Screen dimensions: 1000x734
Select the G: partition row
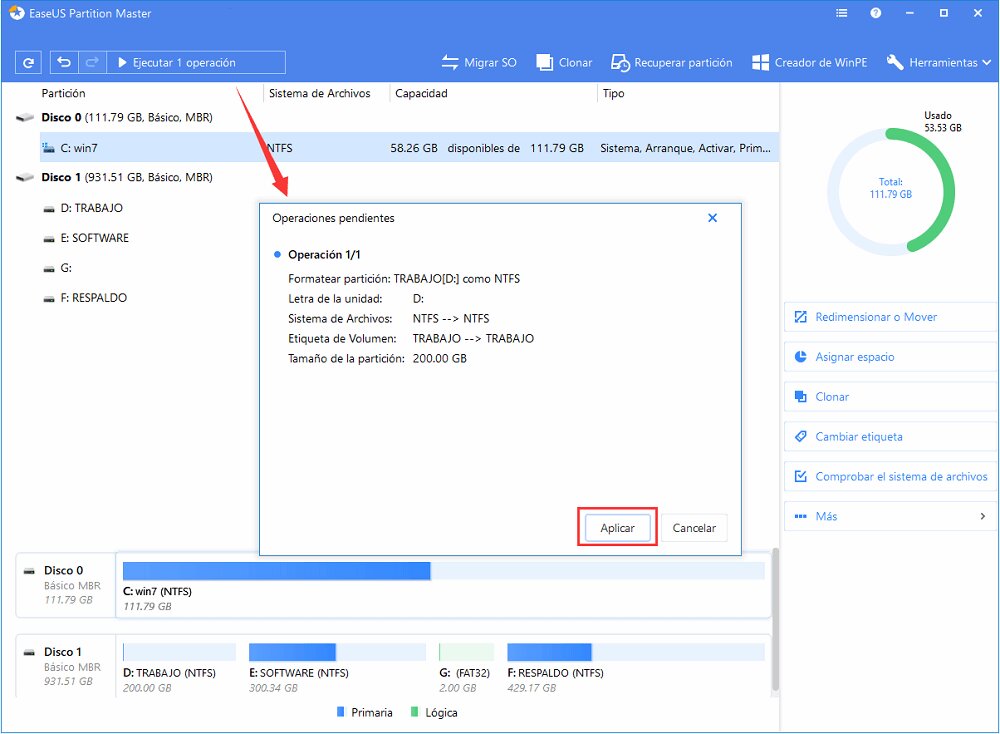point(150,268)
